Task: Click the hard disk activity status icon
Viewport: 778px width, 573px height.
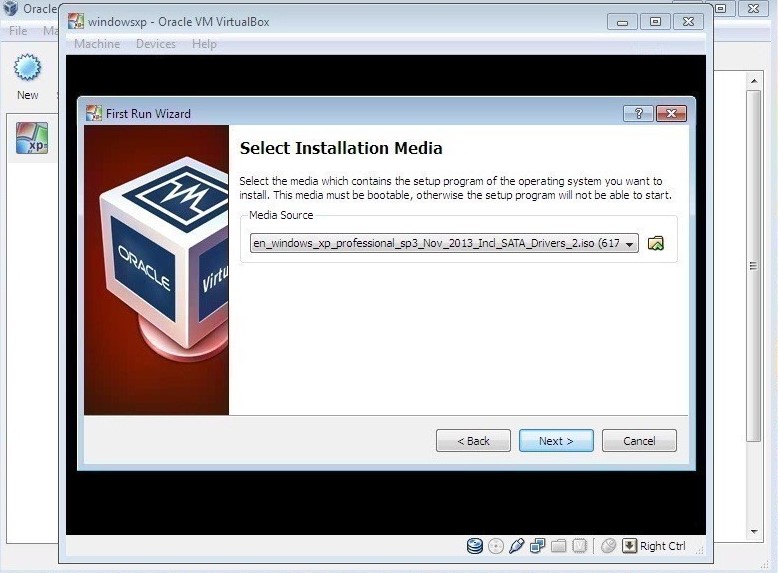Action: [475, 546]
